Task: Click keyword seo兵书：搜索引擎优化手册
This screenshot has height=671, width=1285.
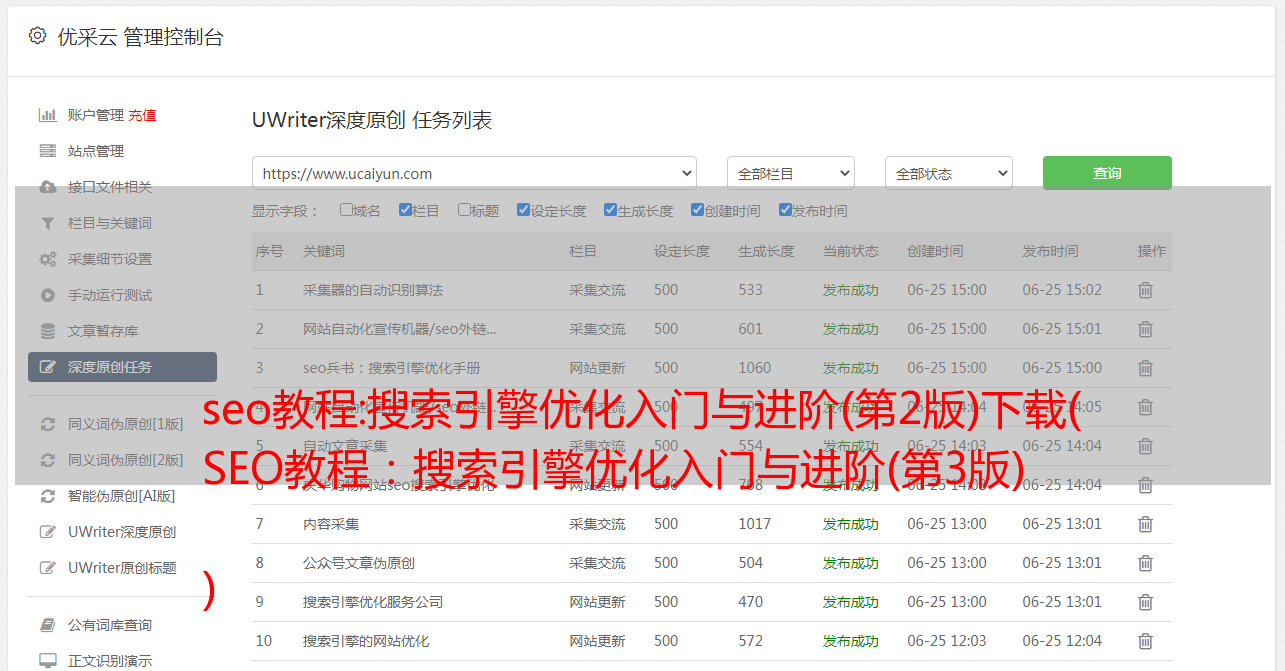Action: point(392,368)
